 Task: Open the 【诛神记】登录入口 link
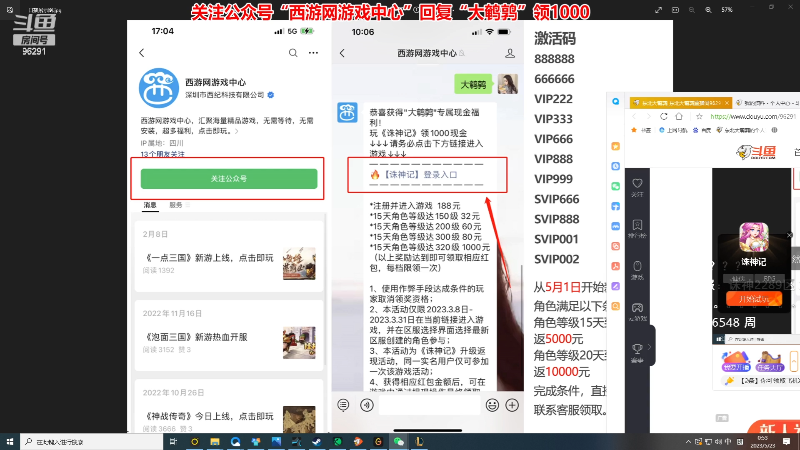coord(420,174)
